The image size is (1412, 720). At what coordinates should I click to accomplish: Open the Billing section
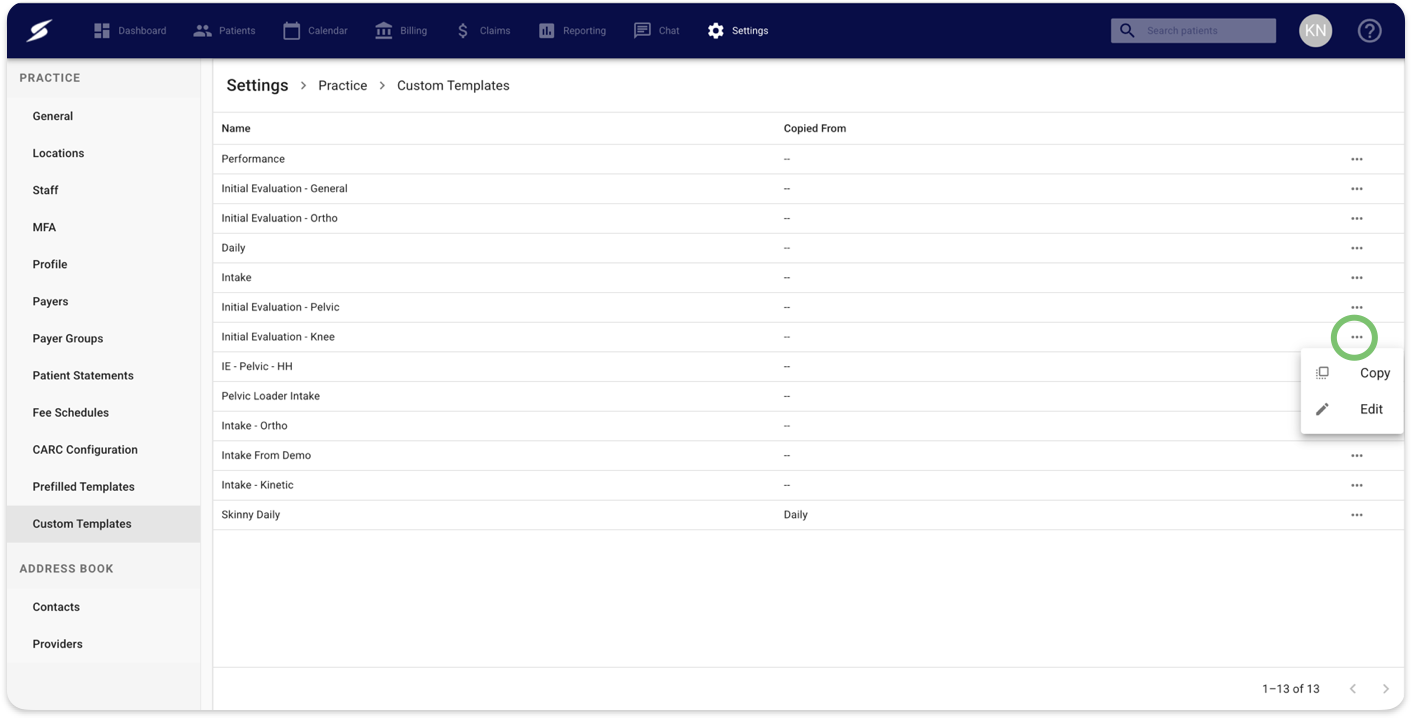(x=401, y=31)
